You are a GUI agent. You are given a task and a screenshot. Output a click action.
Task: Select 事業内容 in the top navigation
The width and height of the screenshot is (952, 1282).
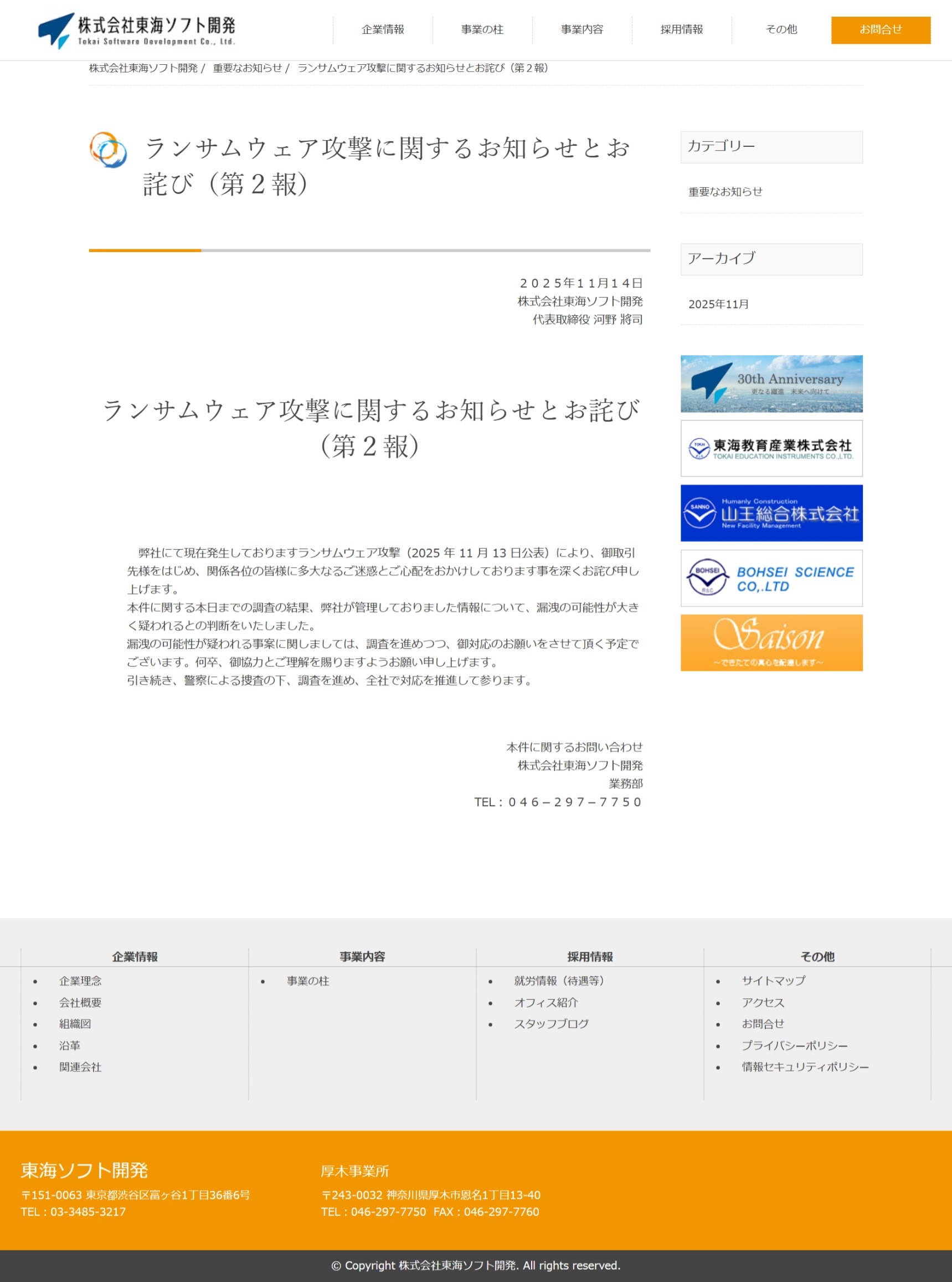pos(582,29)
